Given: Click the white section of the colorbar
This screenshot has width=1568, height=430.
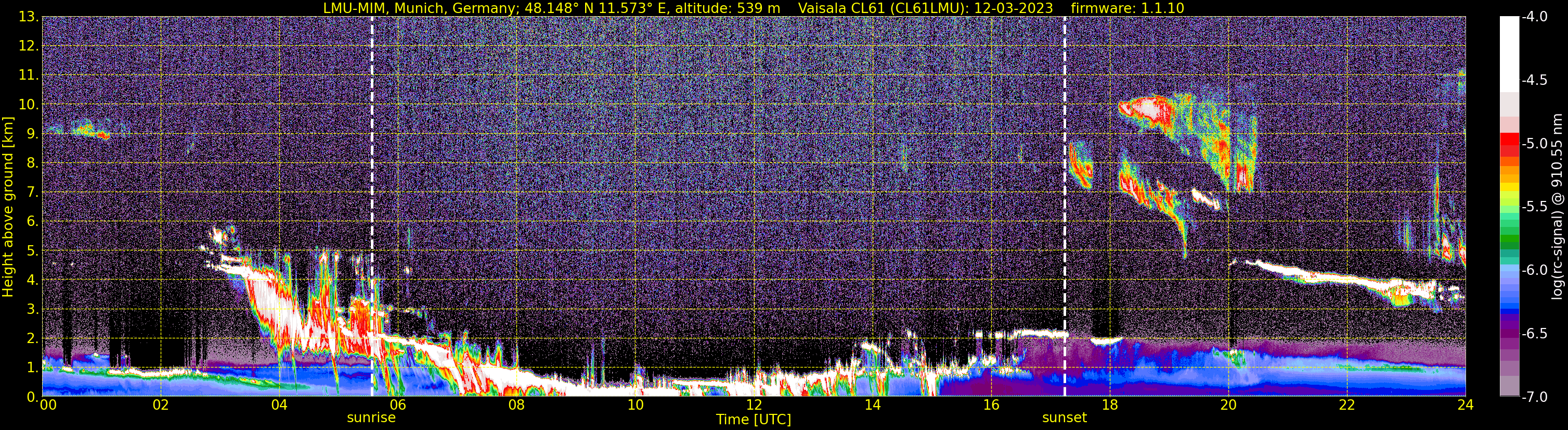Looking at the screenshot, I should [1510, 54].
